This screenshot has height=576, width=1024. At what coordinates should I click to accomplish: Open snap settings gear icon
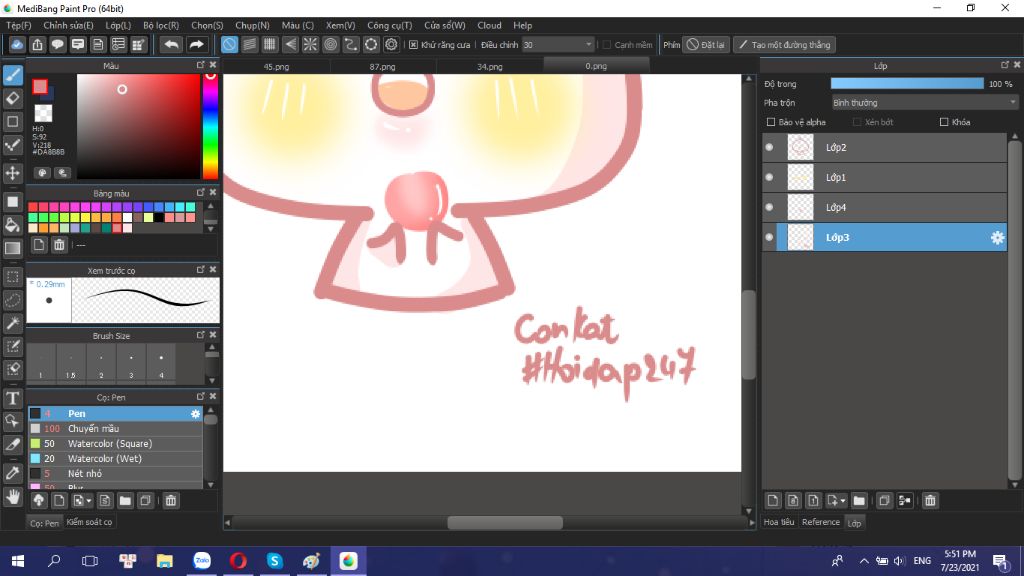tap(391, 44)
